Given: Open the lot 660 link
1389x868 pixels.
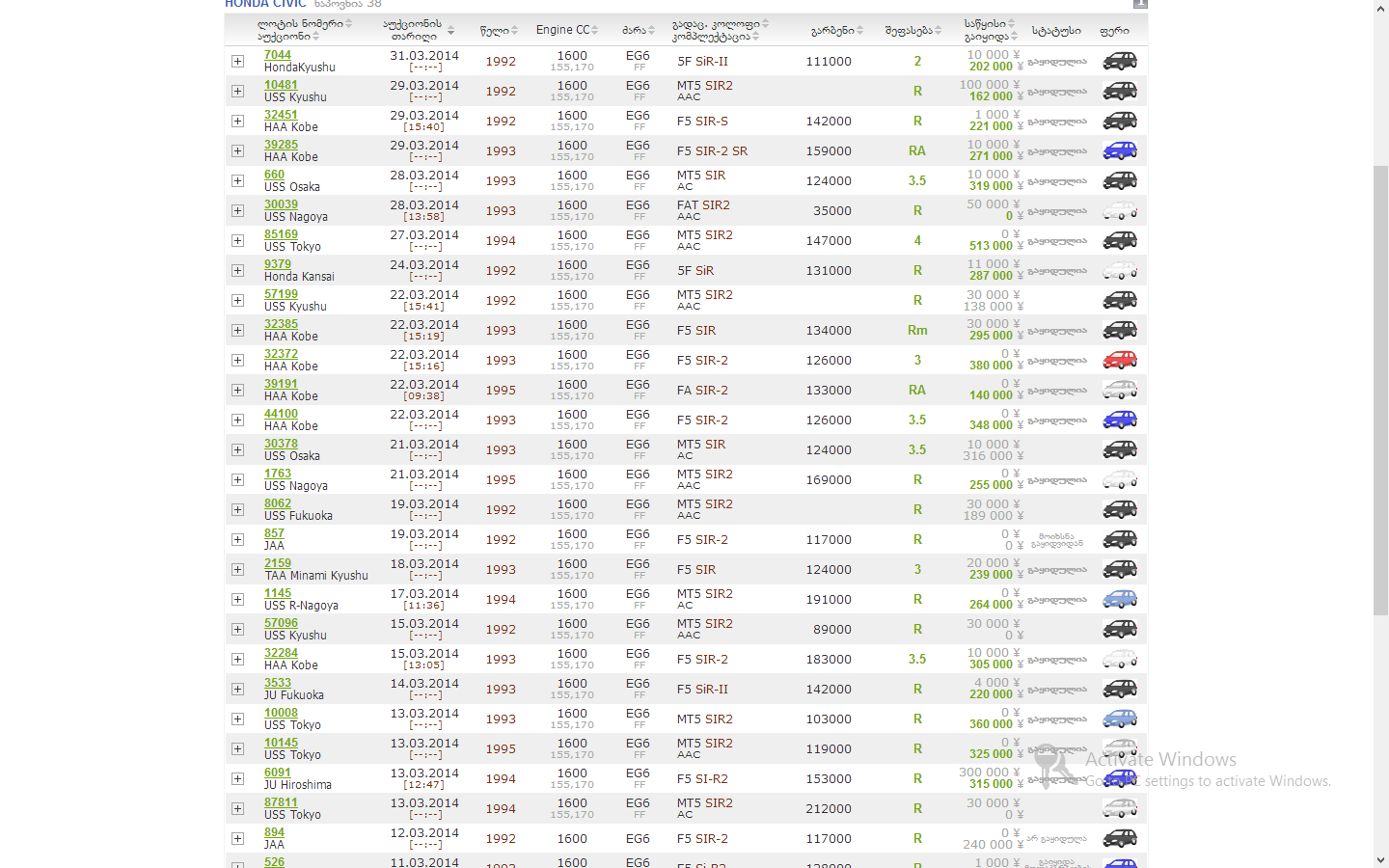Looking at the screenshot, I should pos(274,175).
